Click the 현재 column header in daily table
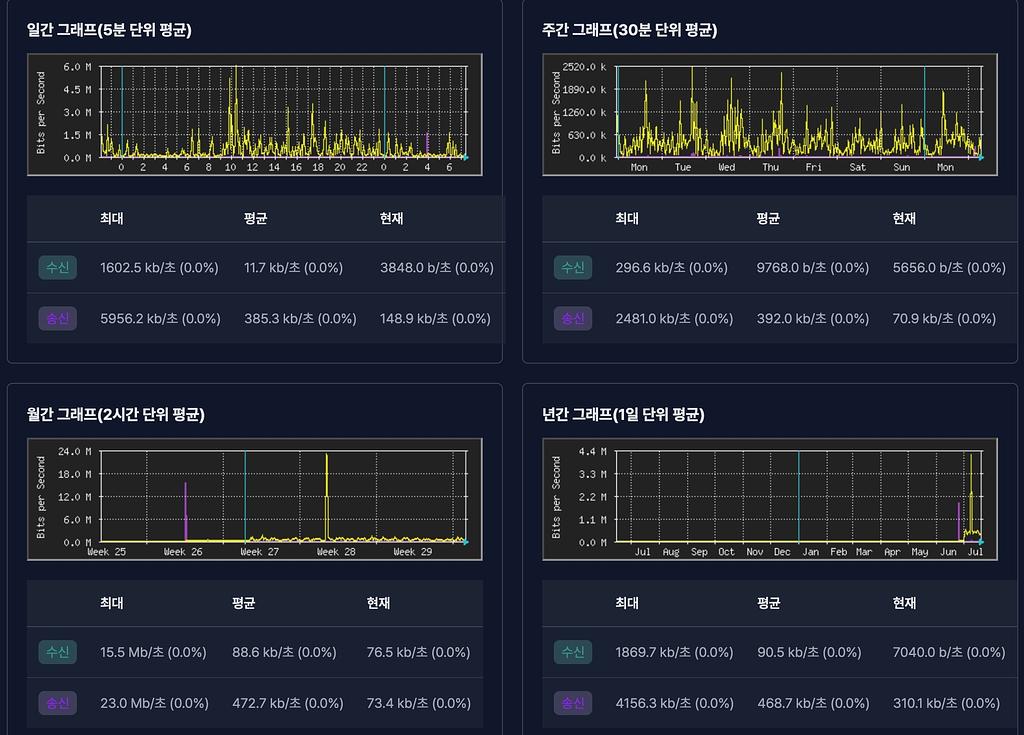 (391, 218)
